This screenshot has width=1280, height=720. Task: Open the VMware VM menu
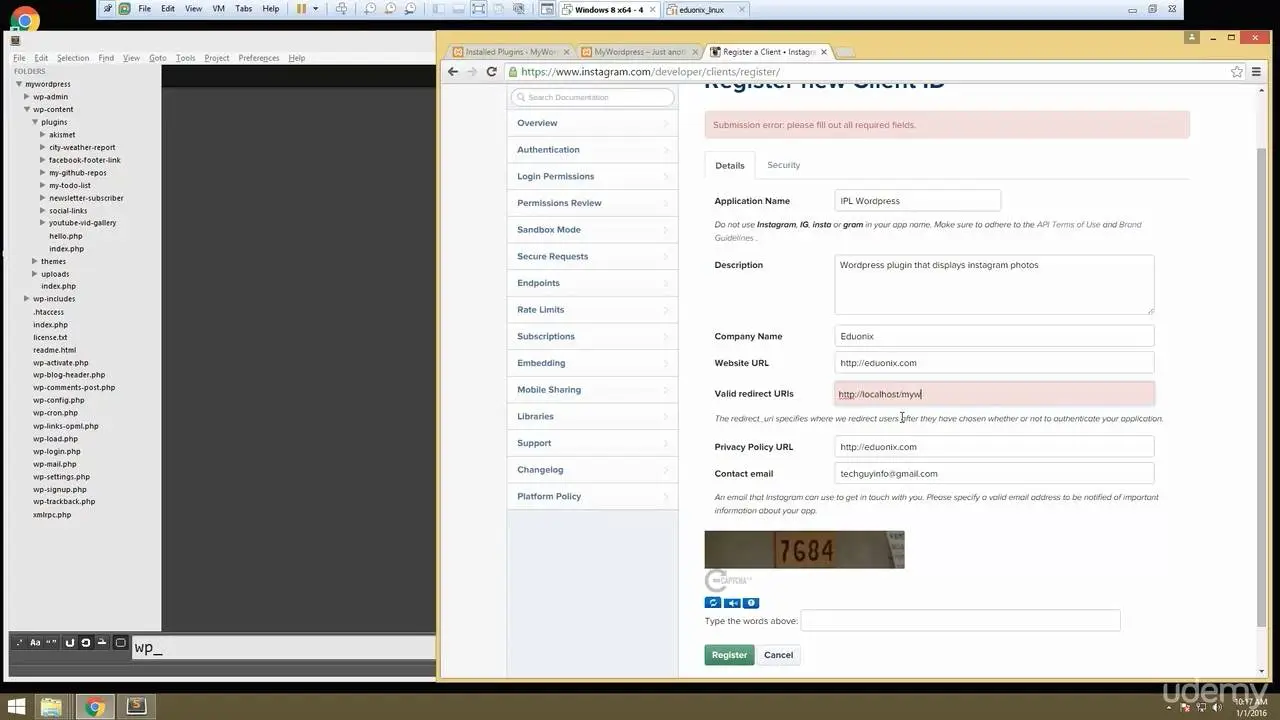(218, 9)
